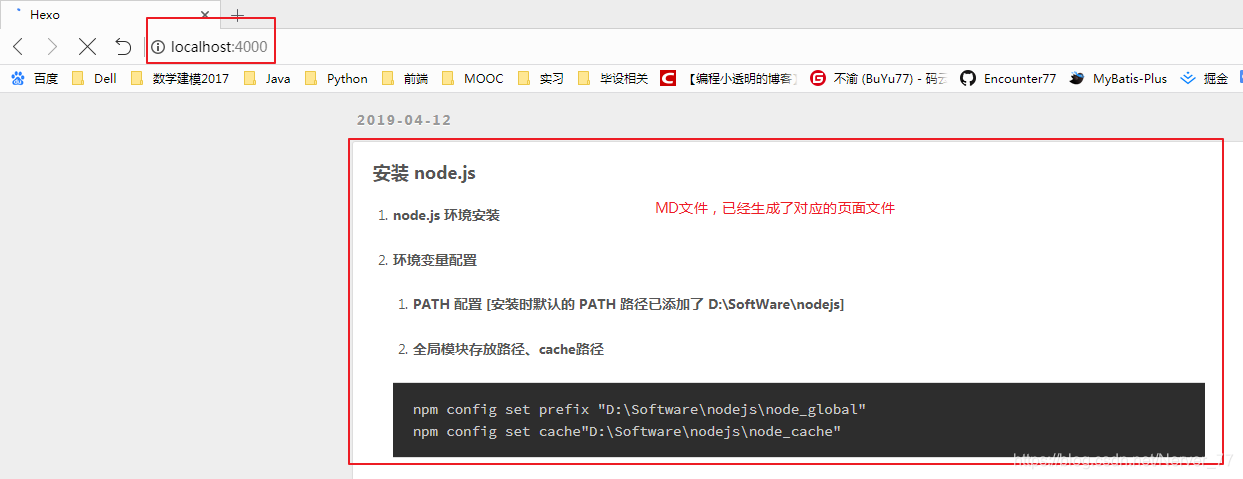Click the undo/restore closed page arrow
The image size is (1243, 479).
tap(123, 46)
